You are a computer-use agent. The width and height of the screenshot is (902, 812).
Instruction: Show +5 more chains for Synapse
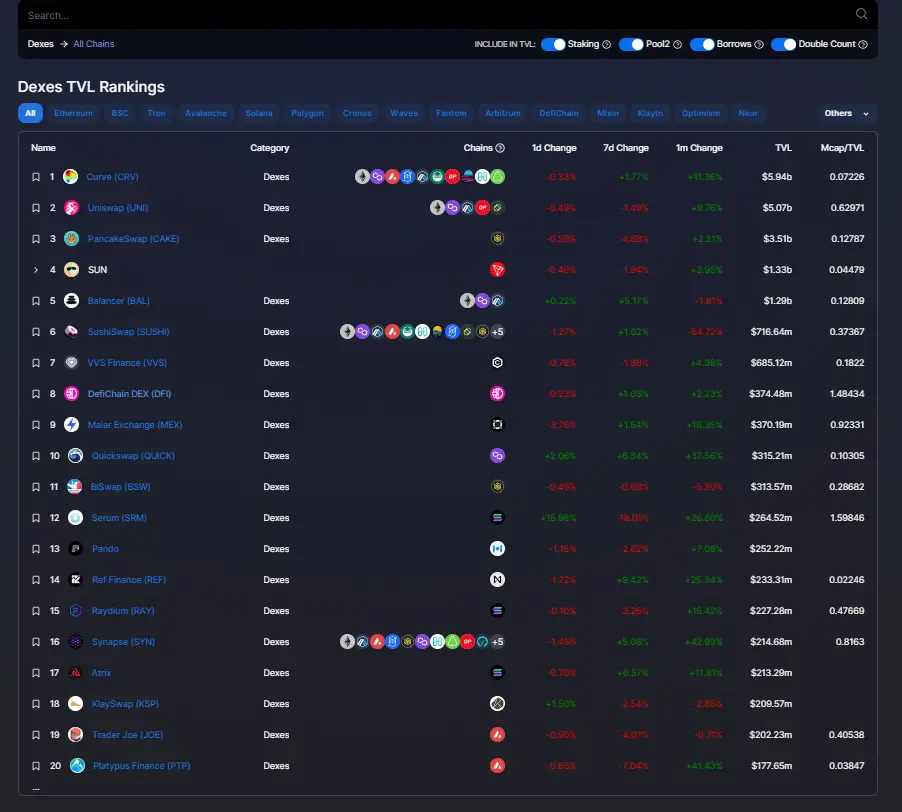tap(498, 642)
